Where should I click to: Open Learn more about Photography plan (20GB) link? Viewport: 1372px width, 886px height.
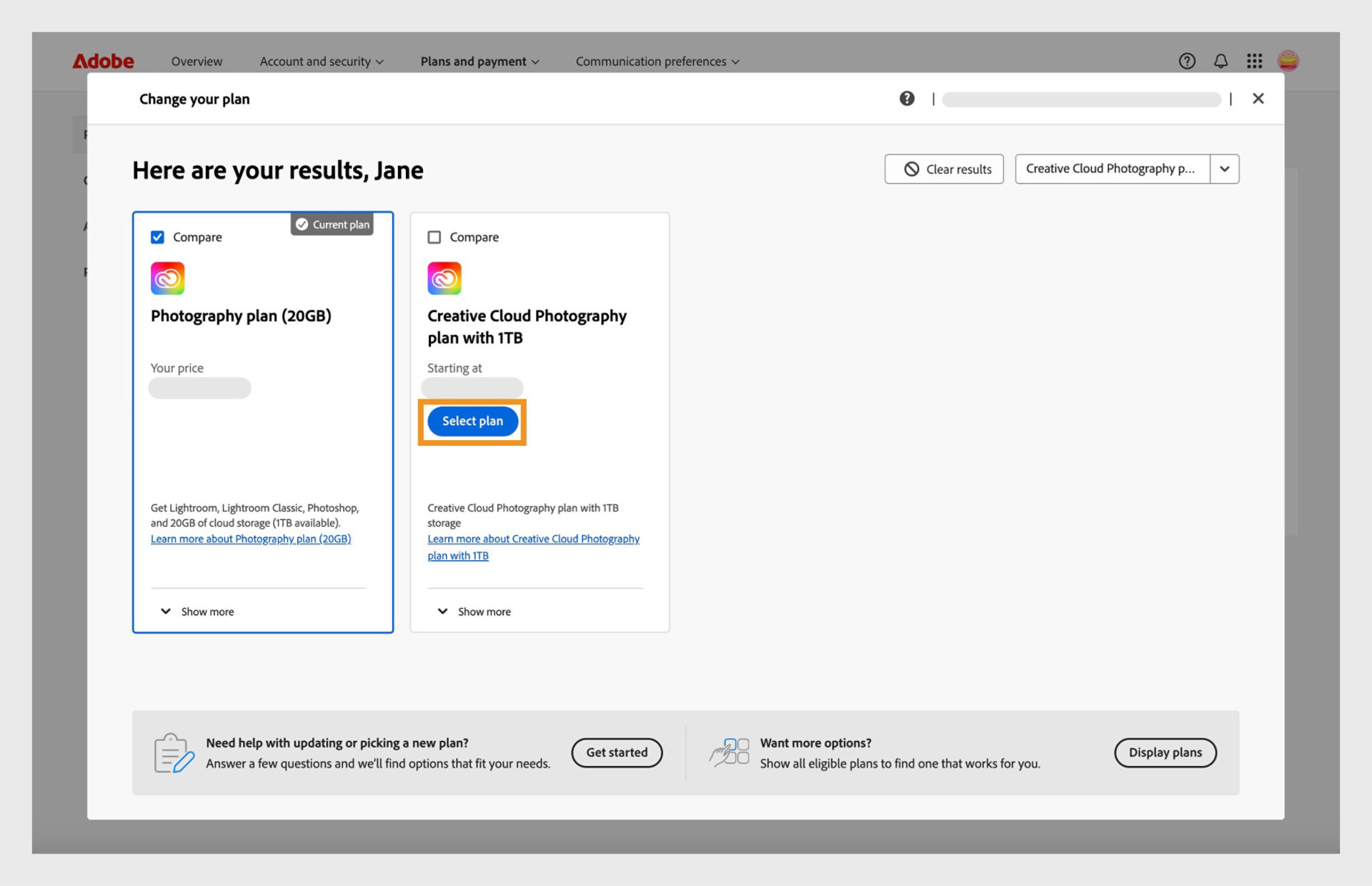point(251,539)
